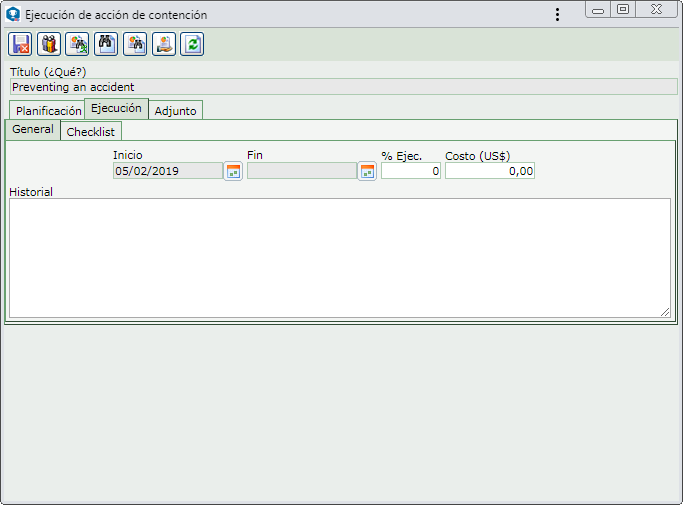683x505 pixels.
Task: Click the green arrows refresh icon
Action: (x=192, y=44)
